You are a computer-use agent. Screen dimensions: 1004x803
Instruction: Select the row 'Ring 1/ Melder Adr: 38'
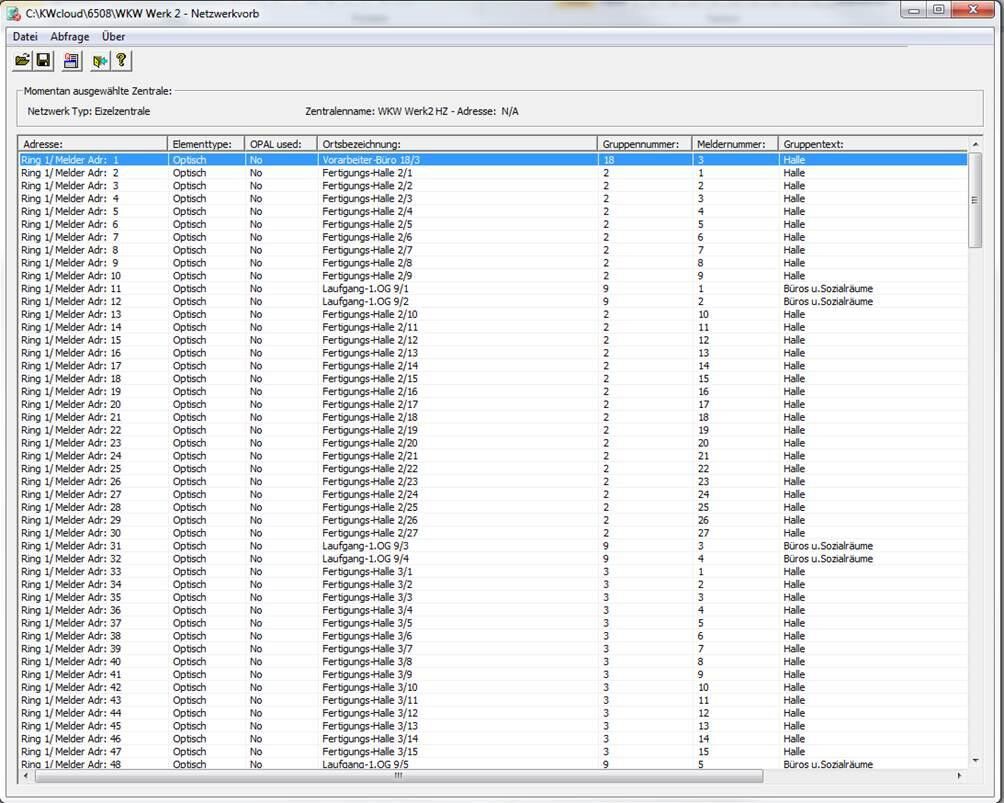point(493,636)
